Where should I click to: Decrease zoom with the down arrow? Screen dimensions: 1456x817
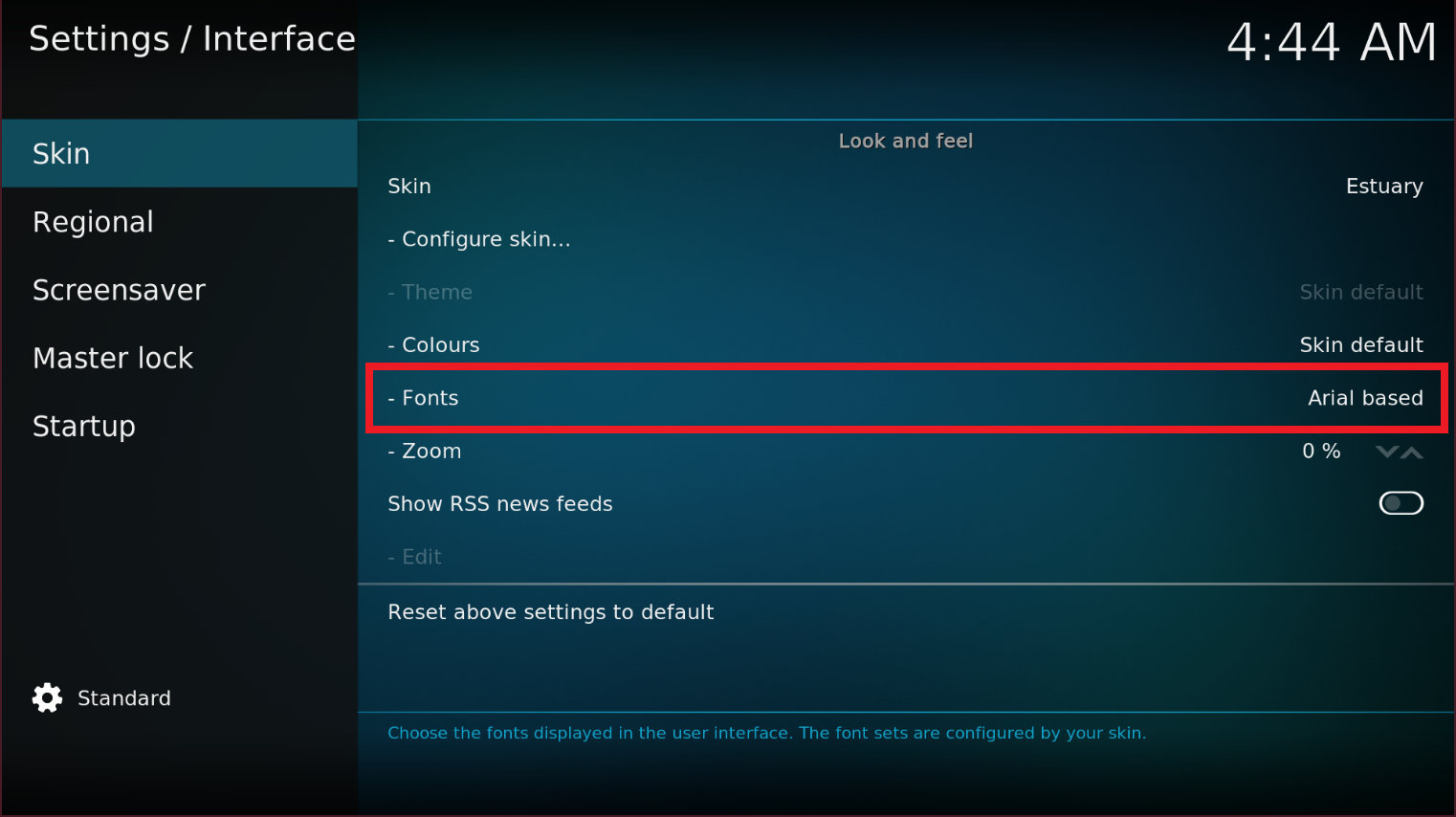tap(1386, 452)
